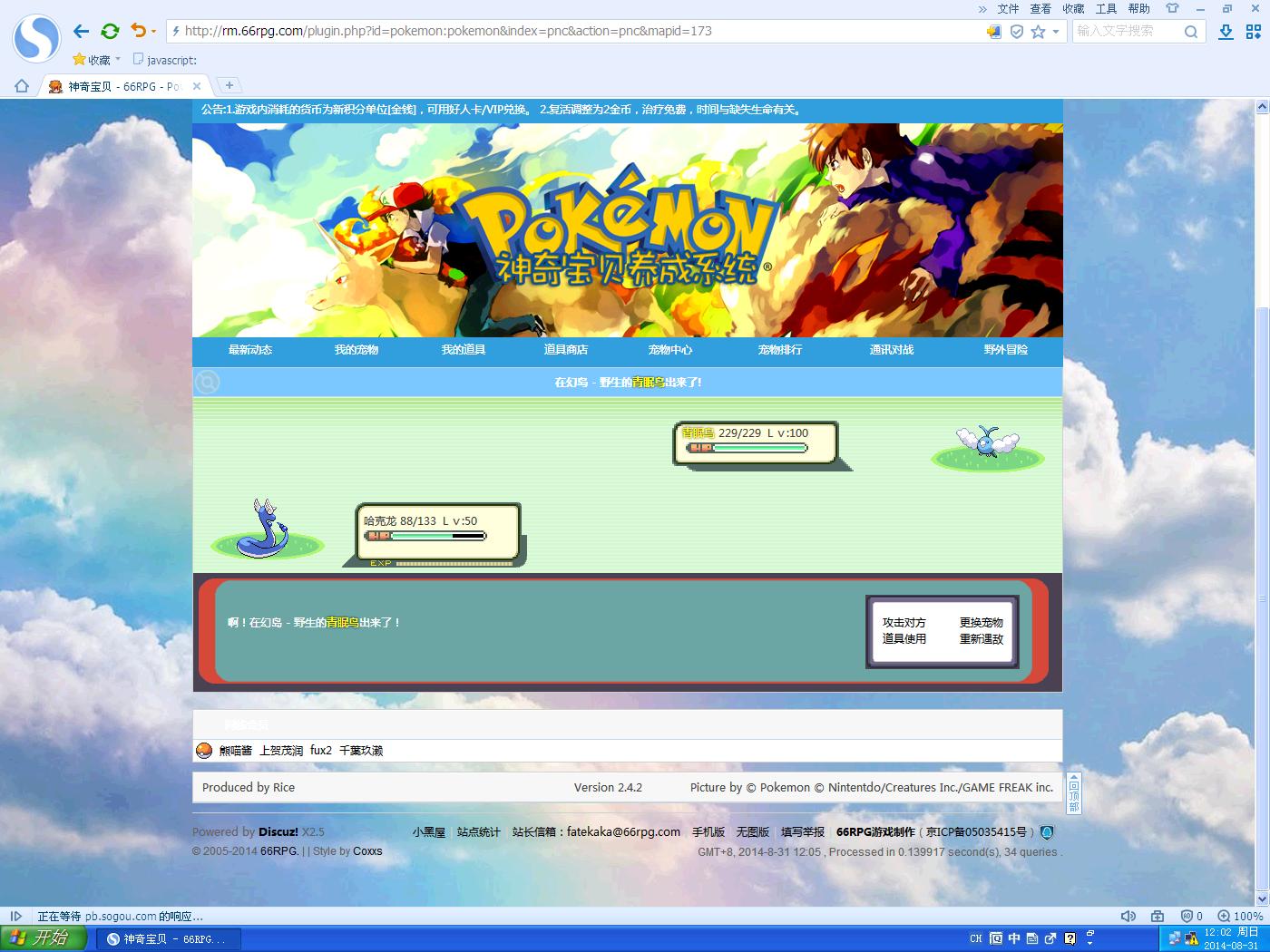This screenshot has height=952, width=1270.
Task: Choose 更换宠物 battle action
Action: pos(982,623)
